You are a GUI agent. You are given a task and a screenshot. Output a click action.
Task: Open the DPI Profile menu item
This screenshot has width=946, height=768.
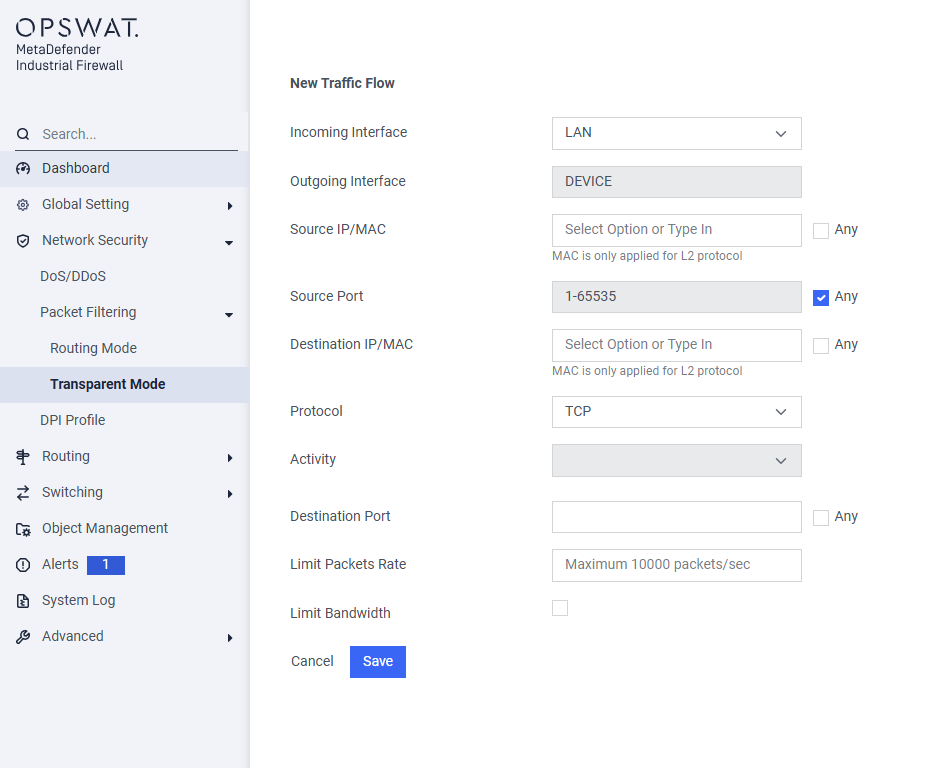72,420
